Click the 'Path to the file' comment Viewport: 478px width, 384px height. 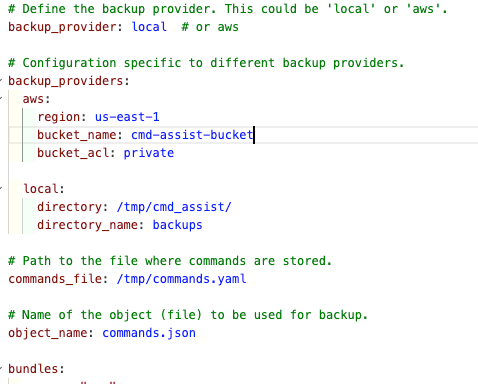pos(170,261)
